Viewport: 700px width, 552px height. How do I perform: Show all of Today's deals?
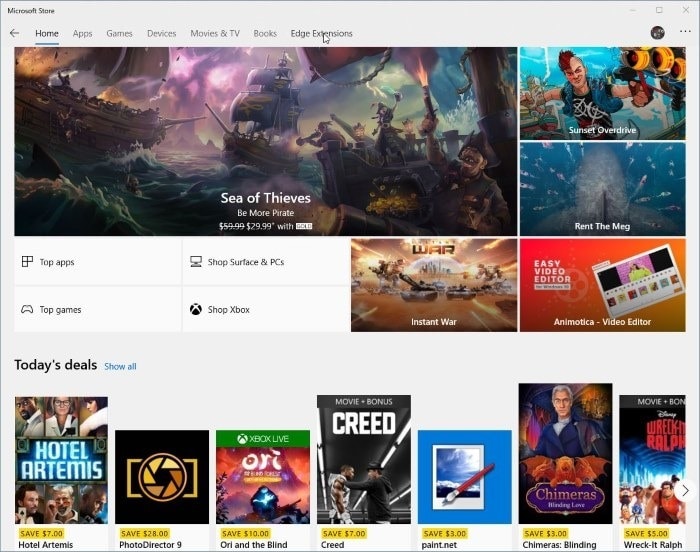click(120, 367)
